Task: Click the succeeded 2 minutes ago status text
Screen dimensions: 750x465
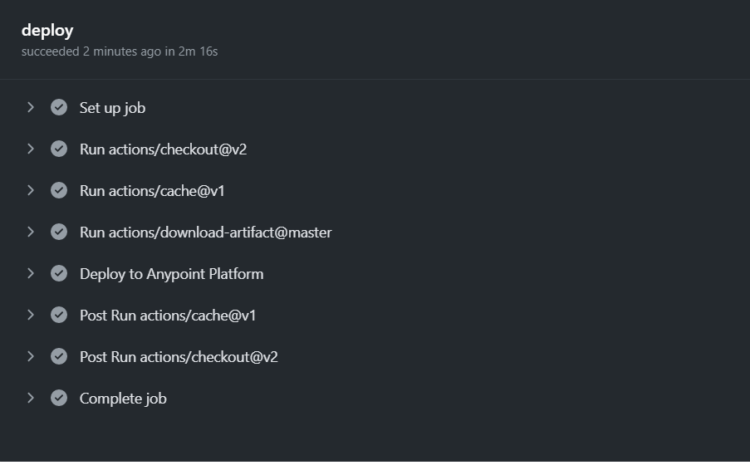Action: 119,51
